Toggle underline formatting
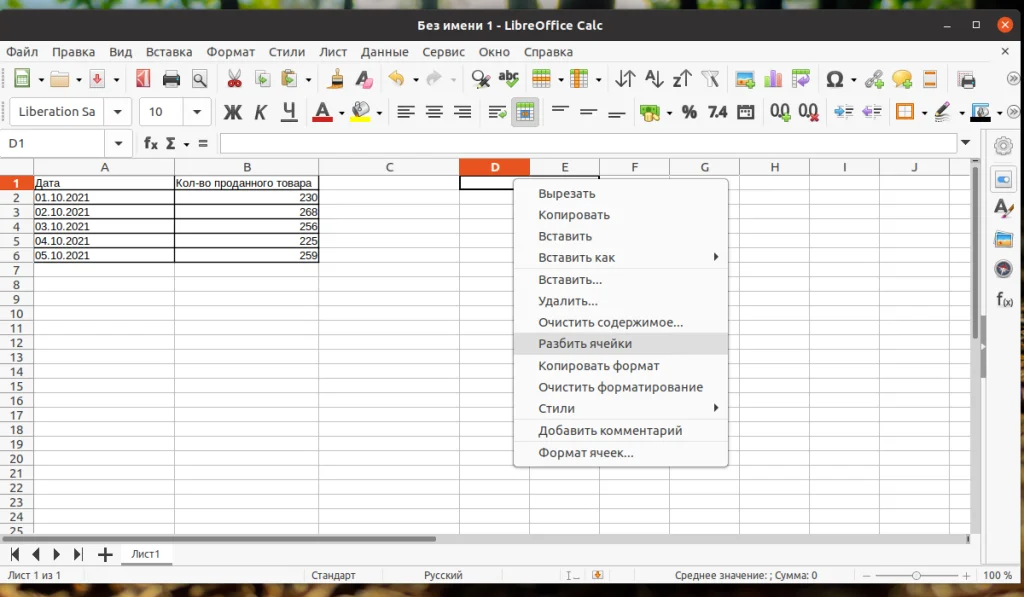 click(x=289, y=112)
